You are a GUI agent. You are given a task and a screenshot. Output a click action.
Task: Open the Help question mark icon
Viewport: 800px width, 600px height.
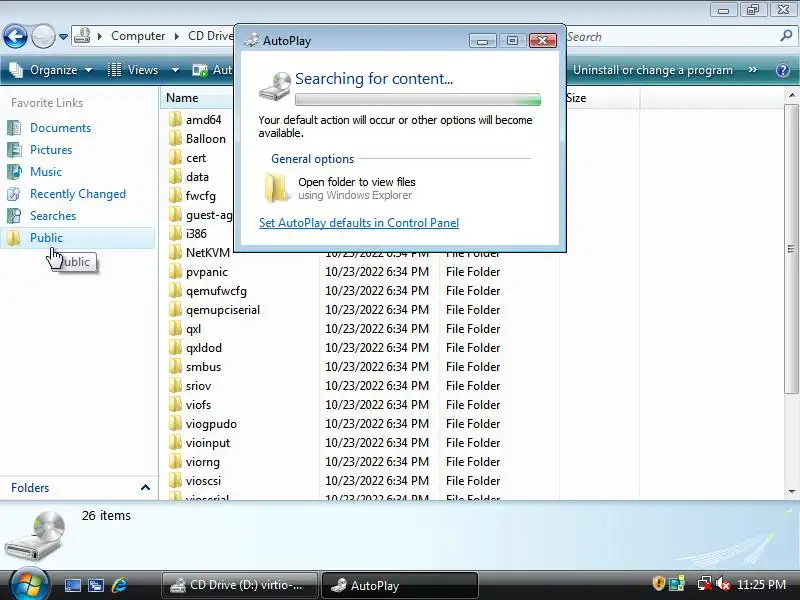[x=783, y=70]
